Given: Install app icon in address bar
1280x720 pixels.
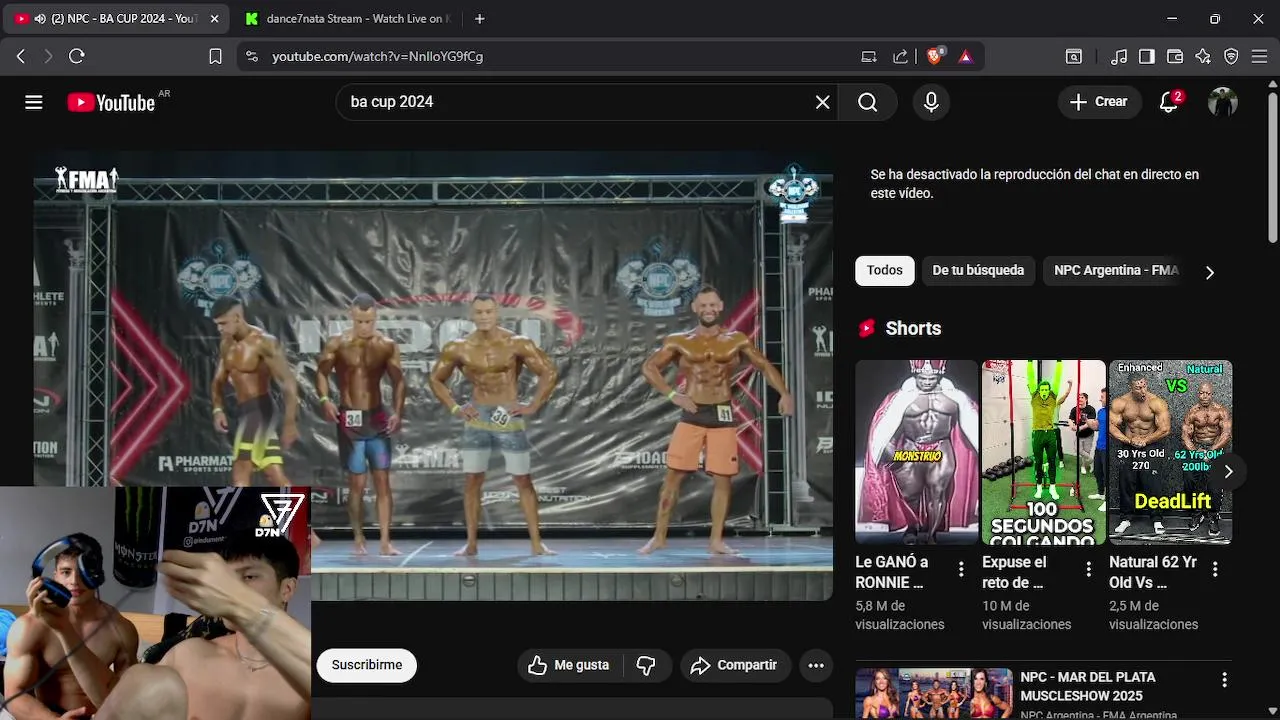Looking at the screenshot, I should (x=869, y=57).
